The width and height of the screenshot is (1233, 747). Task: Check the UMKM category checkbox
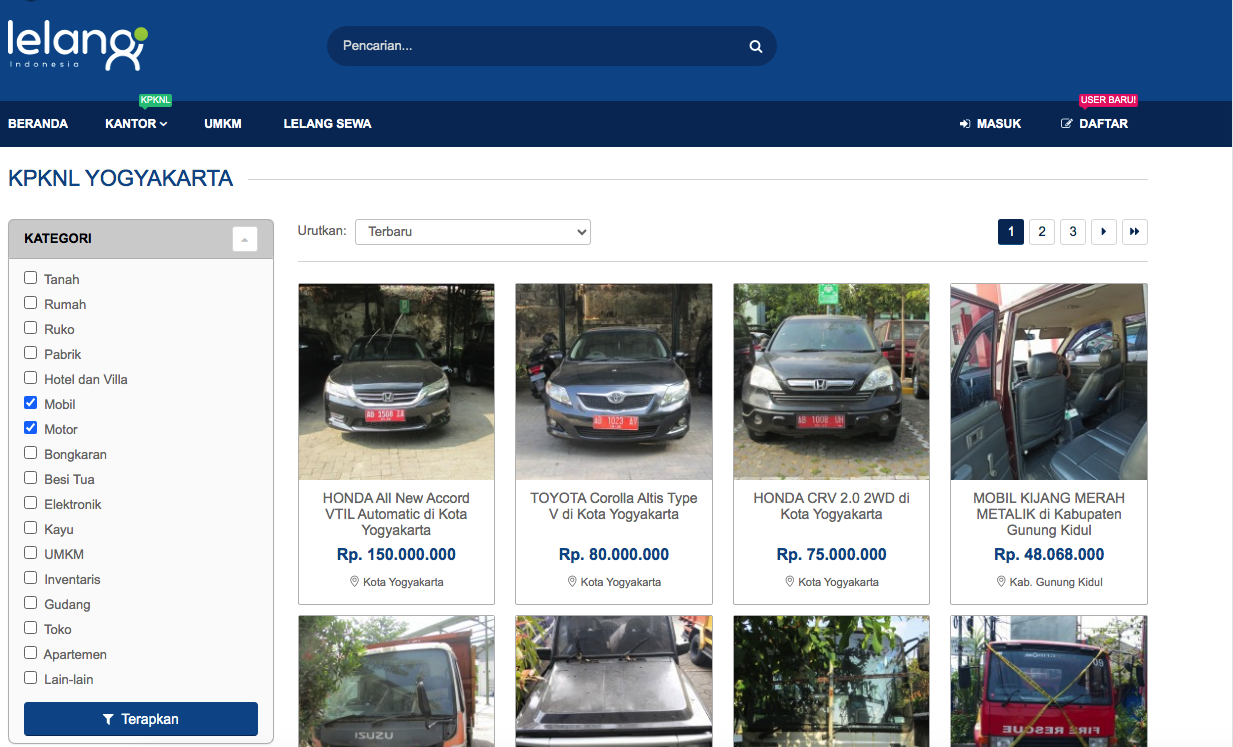(31, 553)
